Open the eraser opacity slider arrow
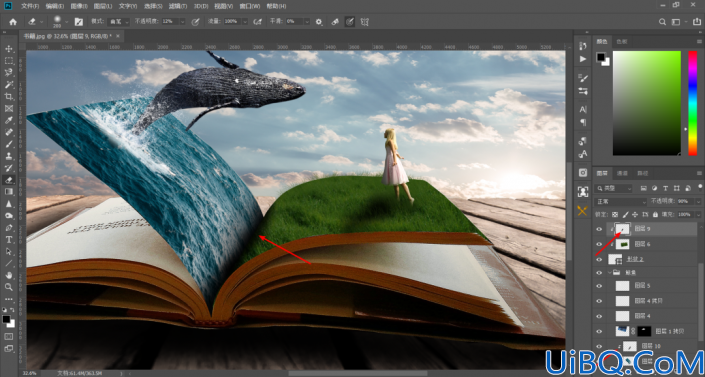This screenshot has height=377, width=705. click(182, 22)
